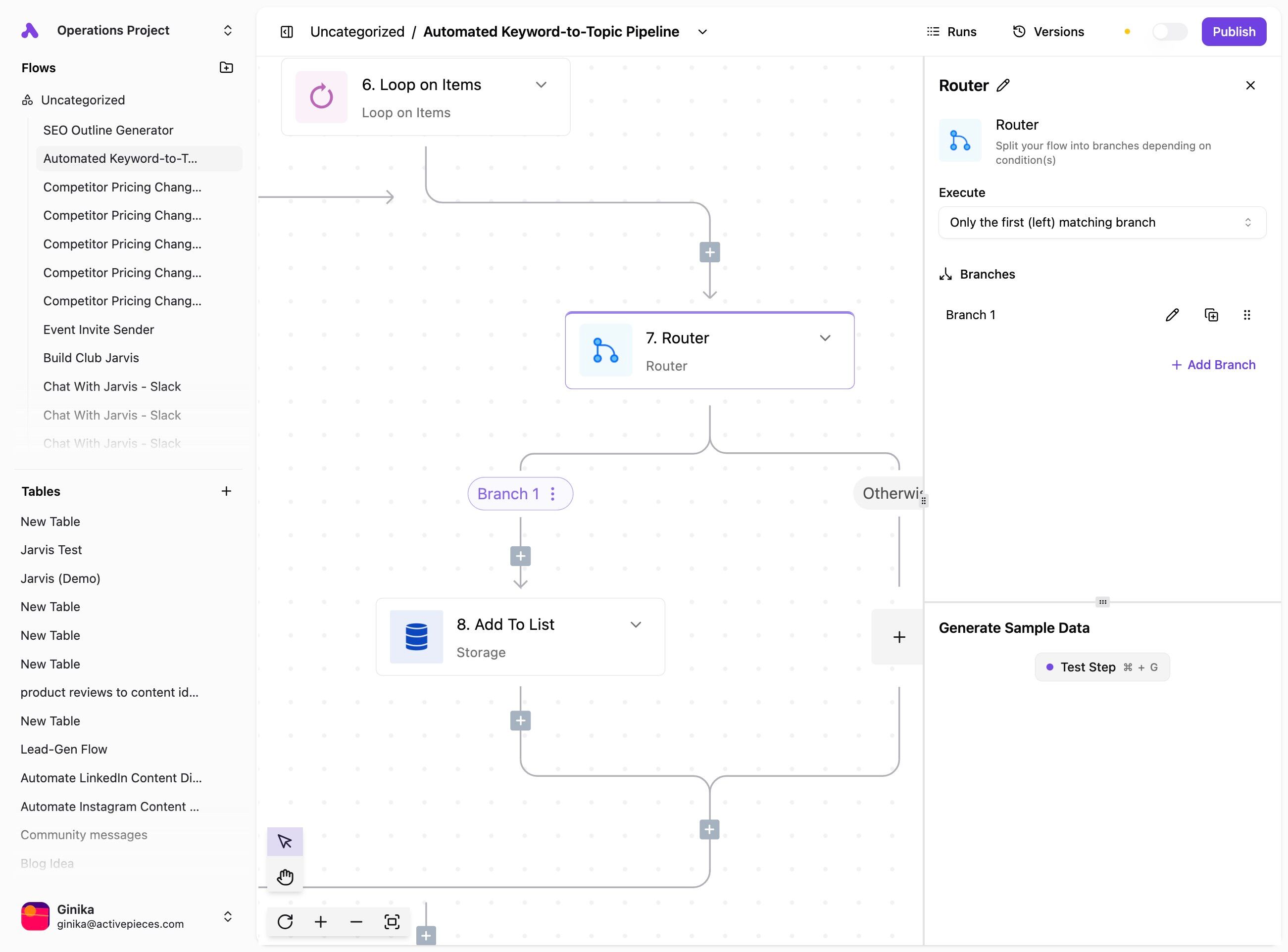Click the panel resize handle above Generate Sample Data

tap(1102, 602)
